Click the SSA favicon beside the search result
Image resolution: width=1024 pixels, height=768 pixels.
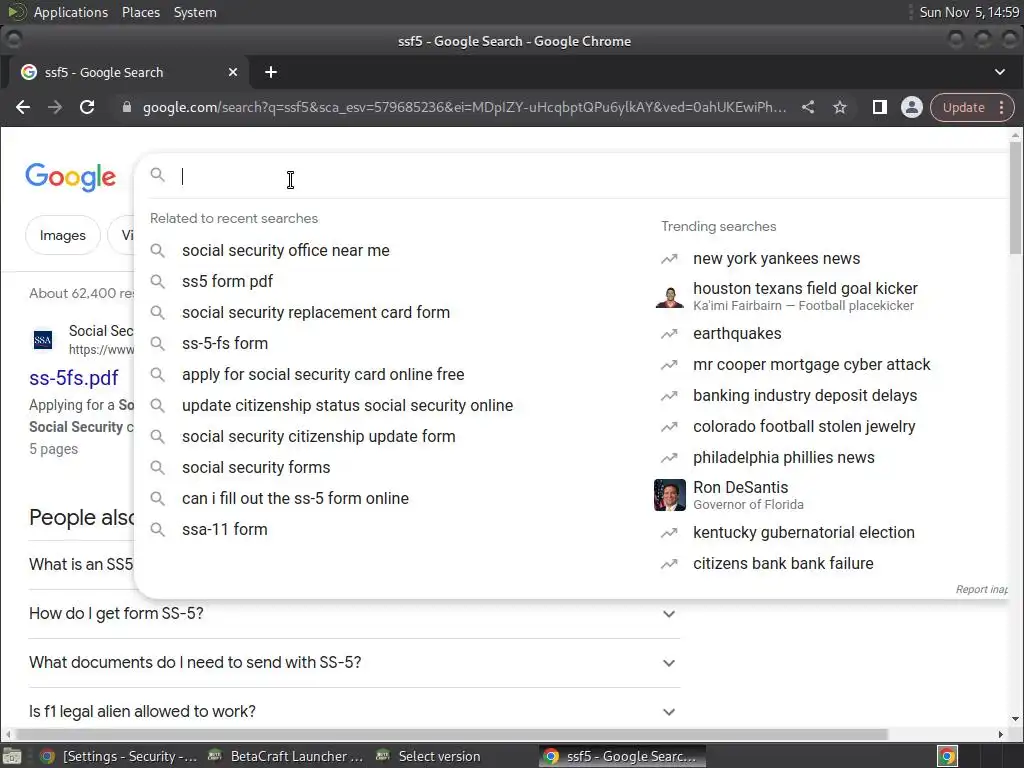[x=42, y=340]
